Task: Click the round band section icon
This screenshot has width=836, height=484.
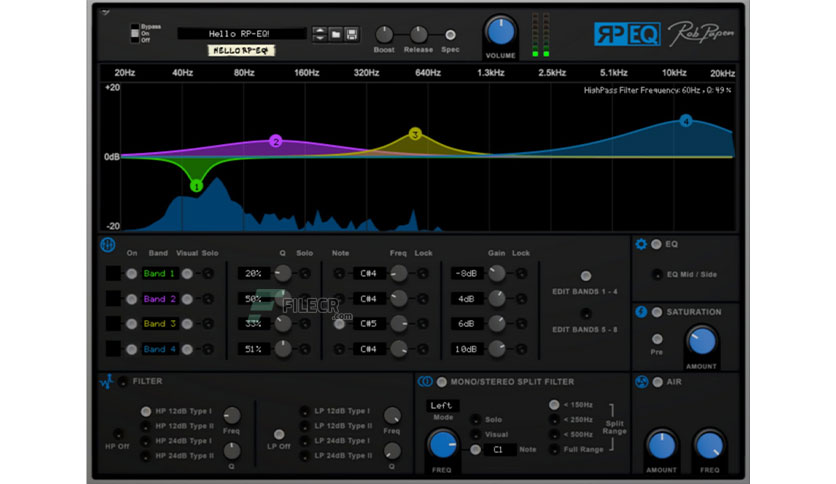Action: [x=108, y=245]
